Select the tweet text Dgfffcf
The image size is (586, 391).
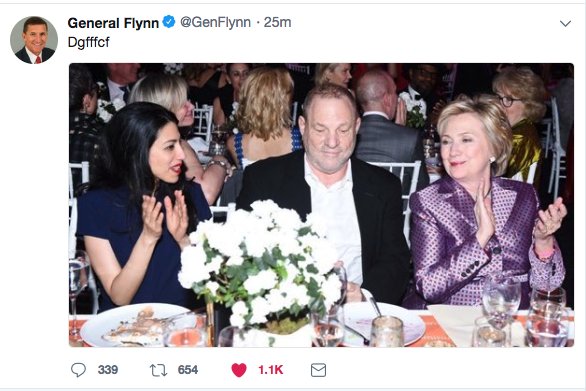point(89,42)
